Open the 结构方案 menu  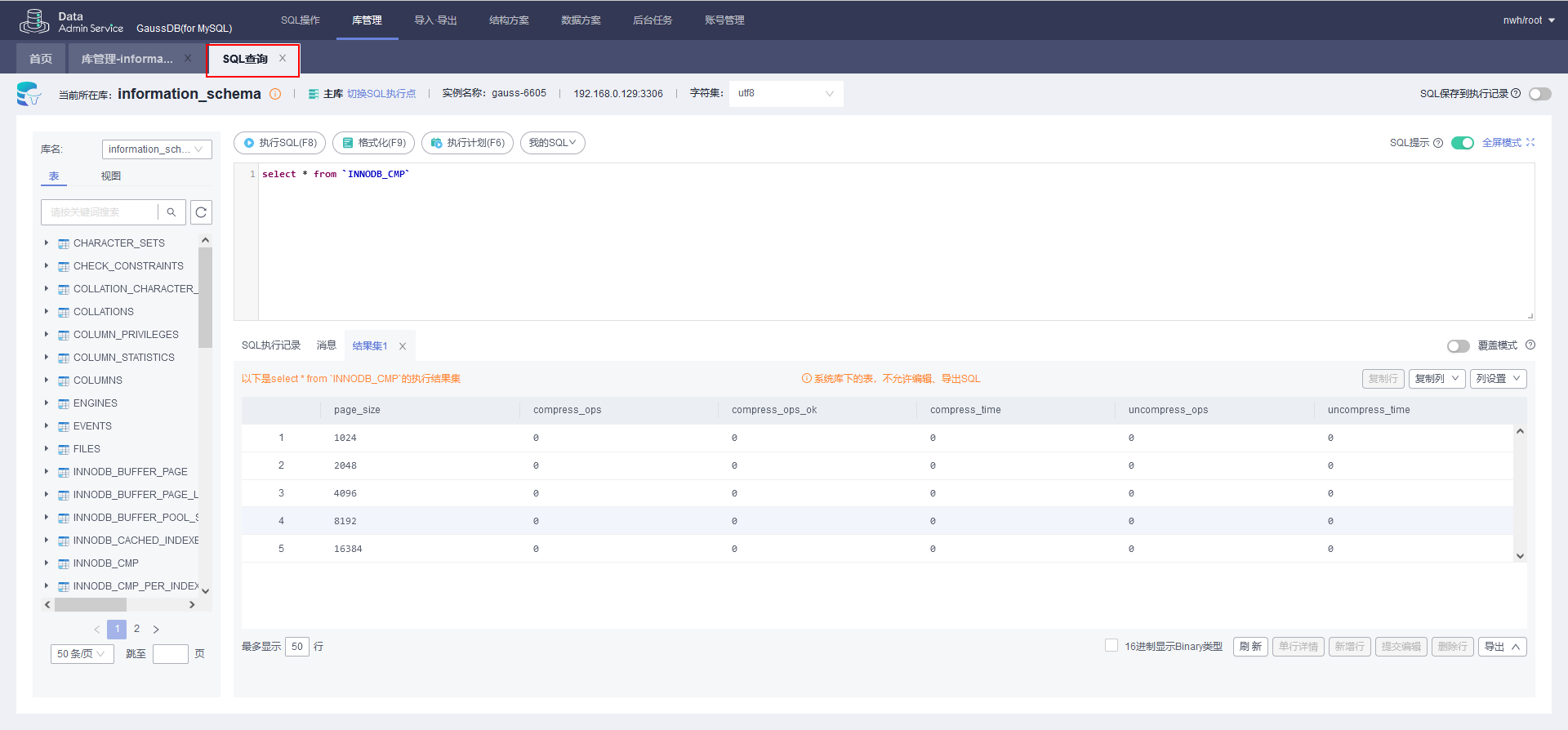(509, 20)
